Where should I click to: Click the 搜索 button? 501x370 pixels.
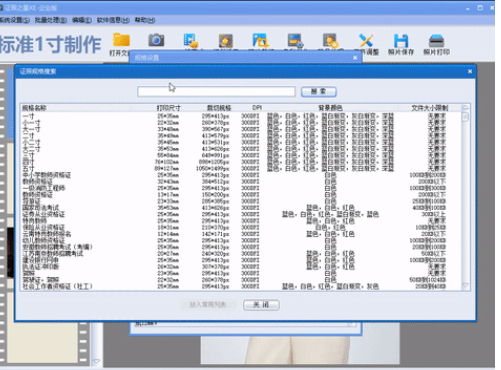point(319,92)
